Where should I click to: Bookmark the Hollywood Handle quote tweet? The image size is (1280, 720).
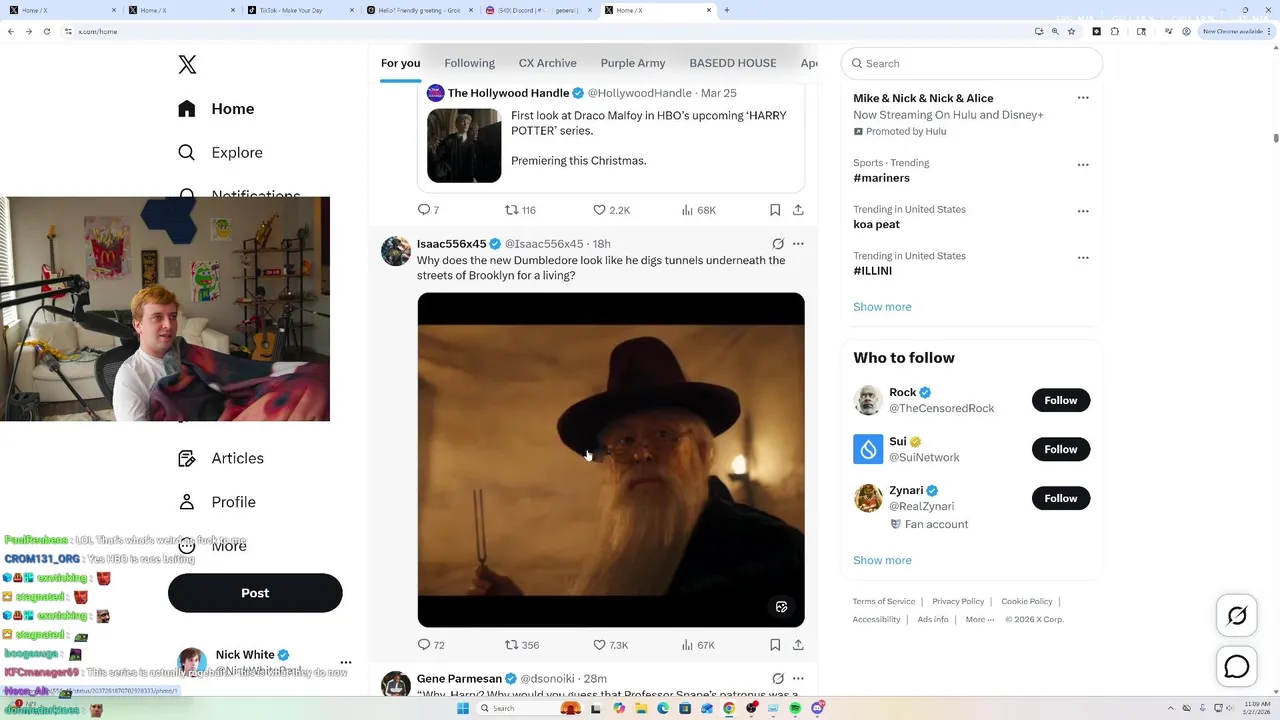(x=775, y=210)
